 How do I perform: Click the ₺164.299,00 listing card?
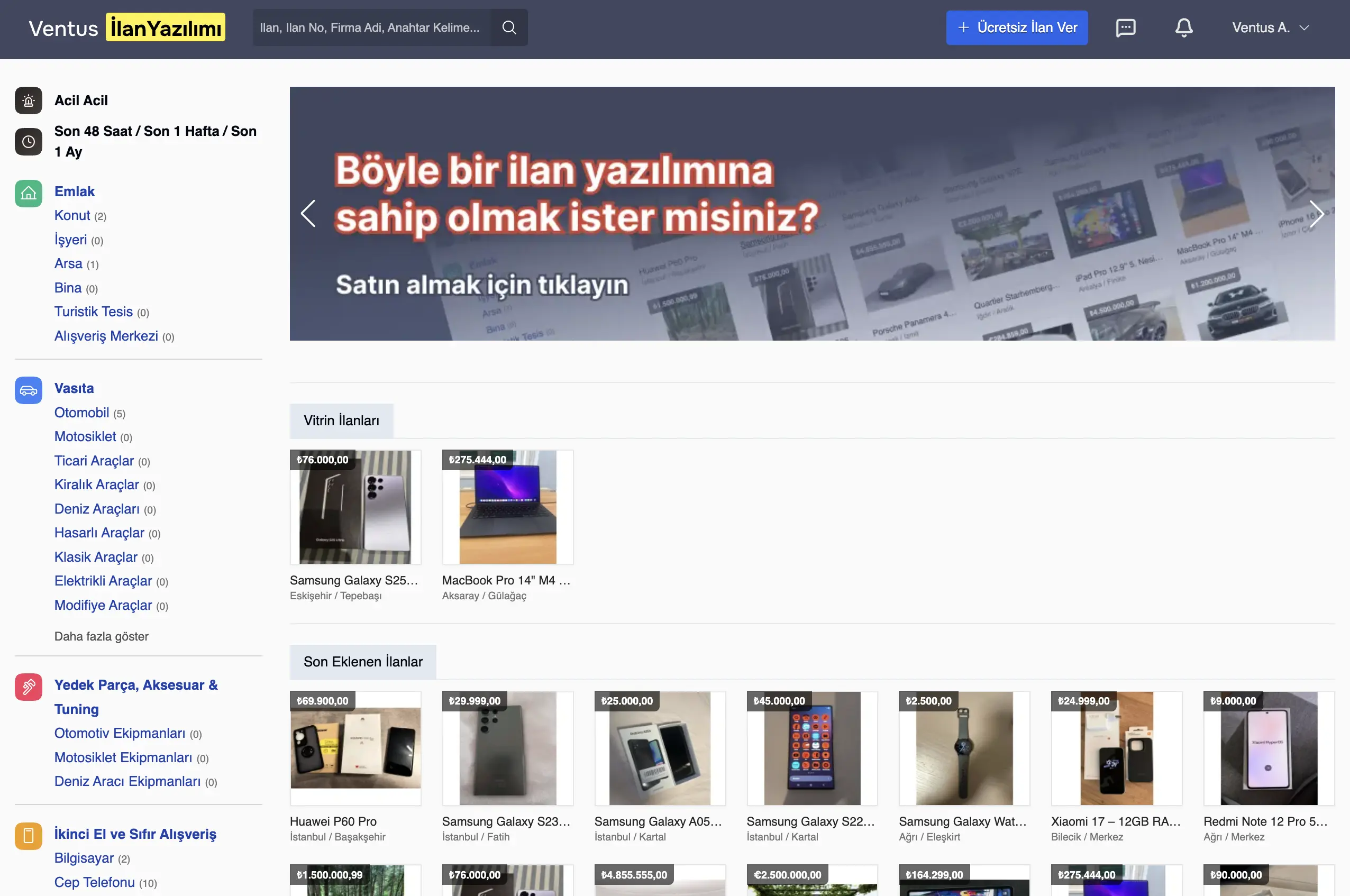click(x=964, y=880)
